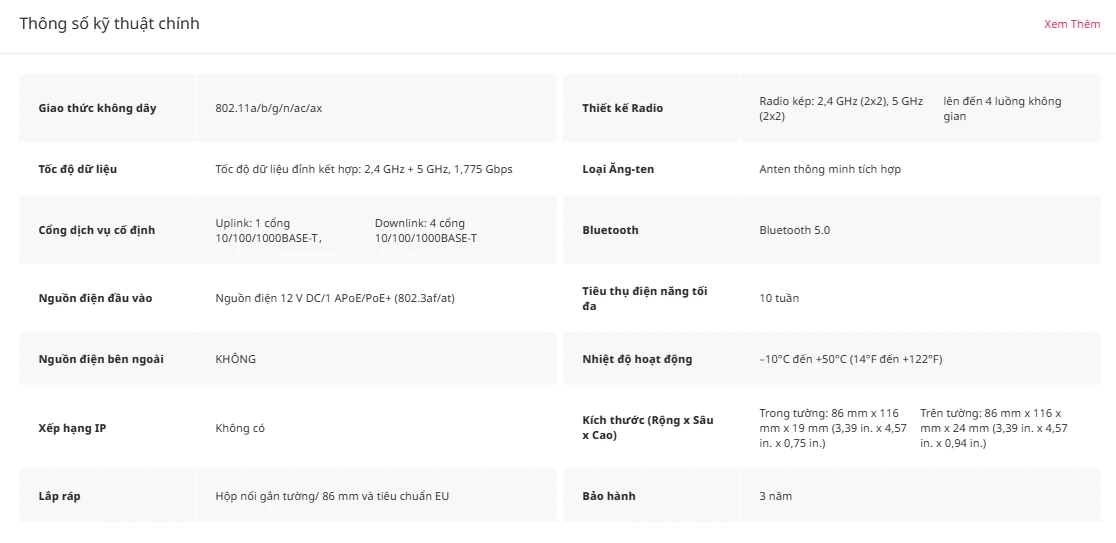The height and width of the screenshot is (543, 1116).
Task: Select the Tốc độ dữ liệu label
Action: [x=78, y=169]
